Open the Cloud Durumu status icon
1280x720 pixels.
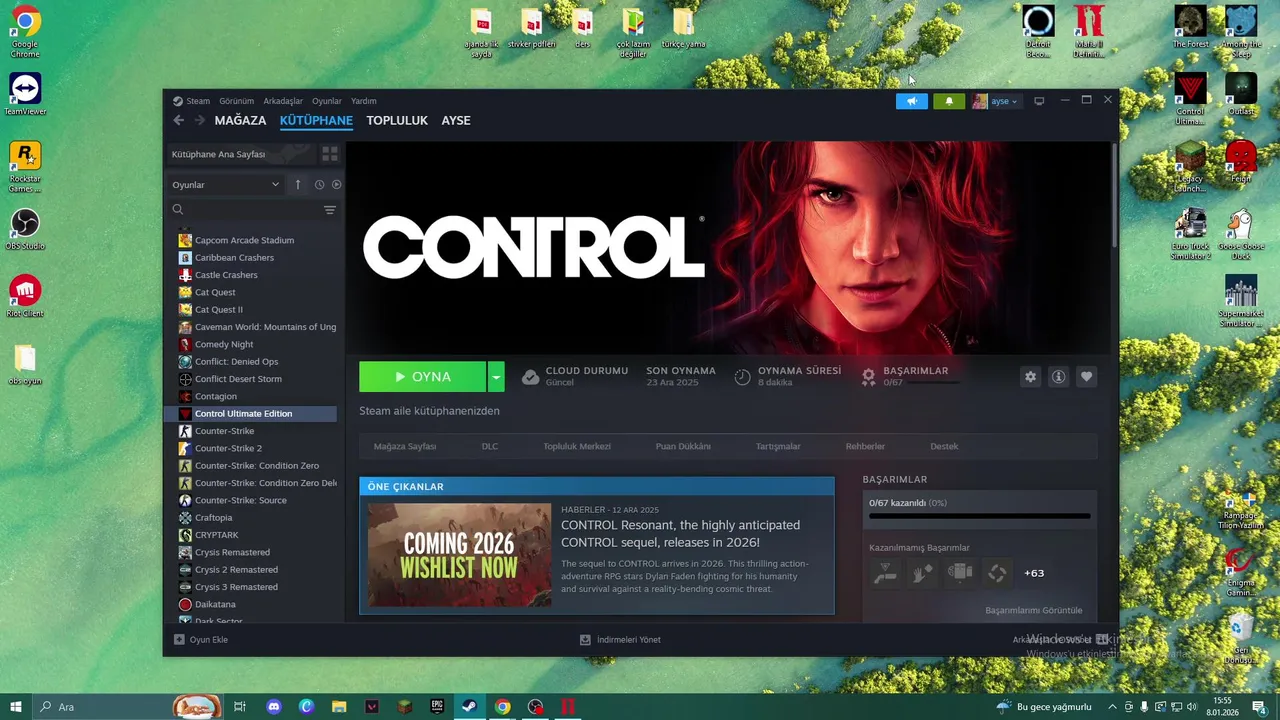(x=530, y=377)
